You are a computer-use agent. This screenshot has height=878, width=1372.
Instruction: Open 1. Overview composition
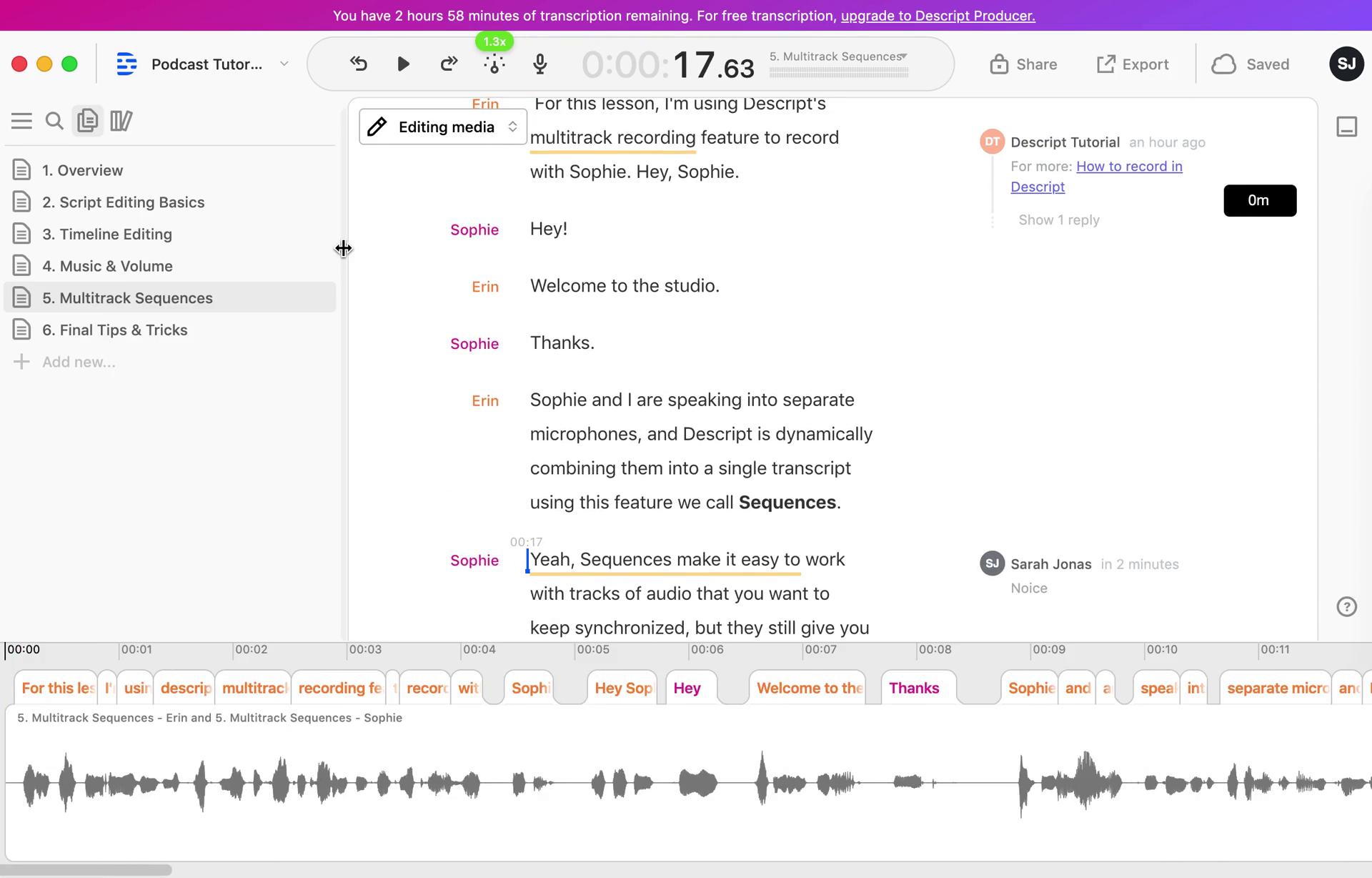169,170
